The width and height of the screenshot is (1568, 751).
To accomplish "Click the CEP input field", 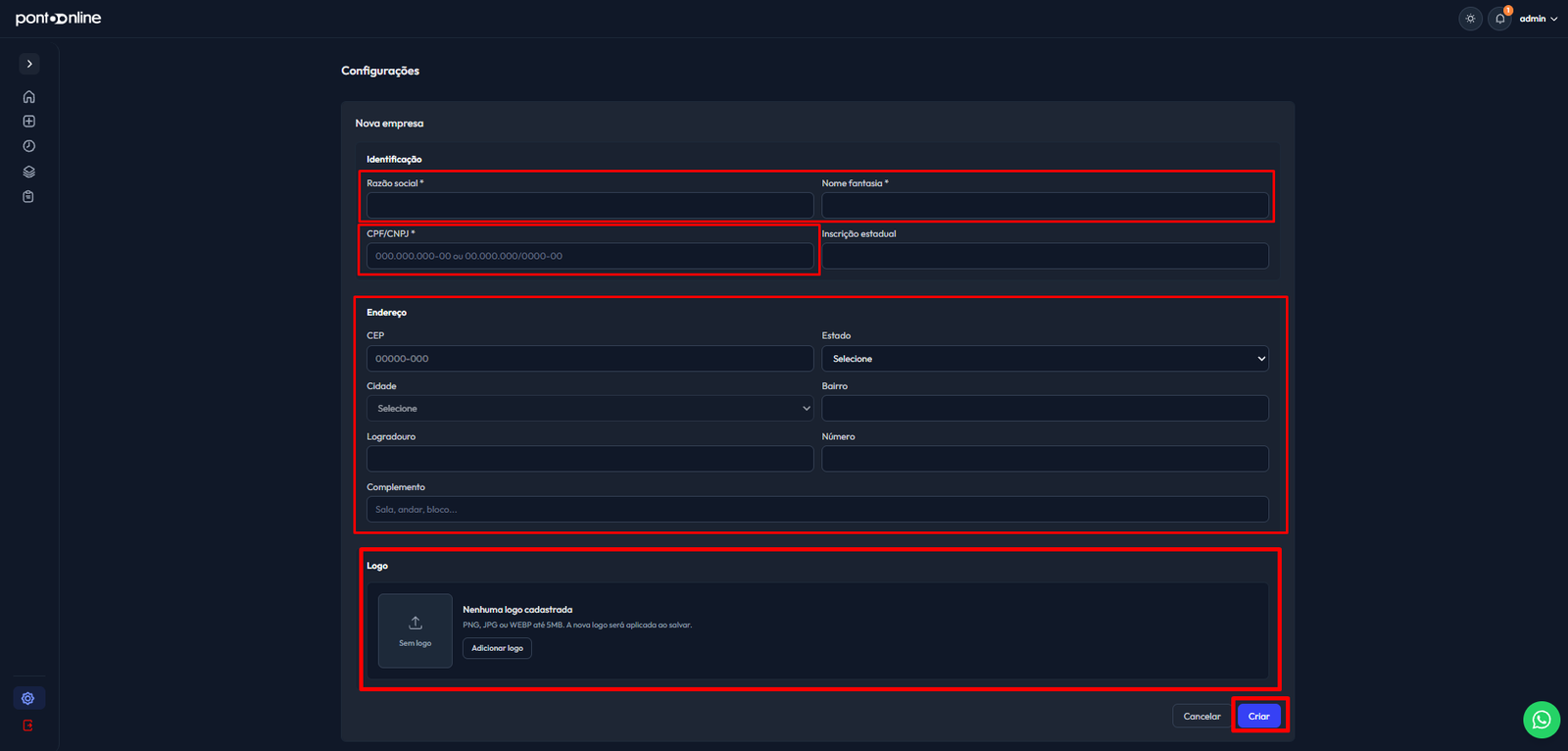I will (x=590, y=358).
